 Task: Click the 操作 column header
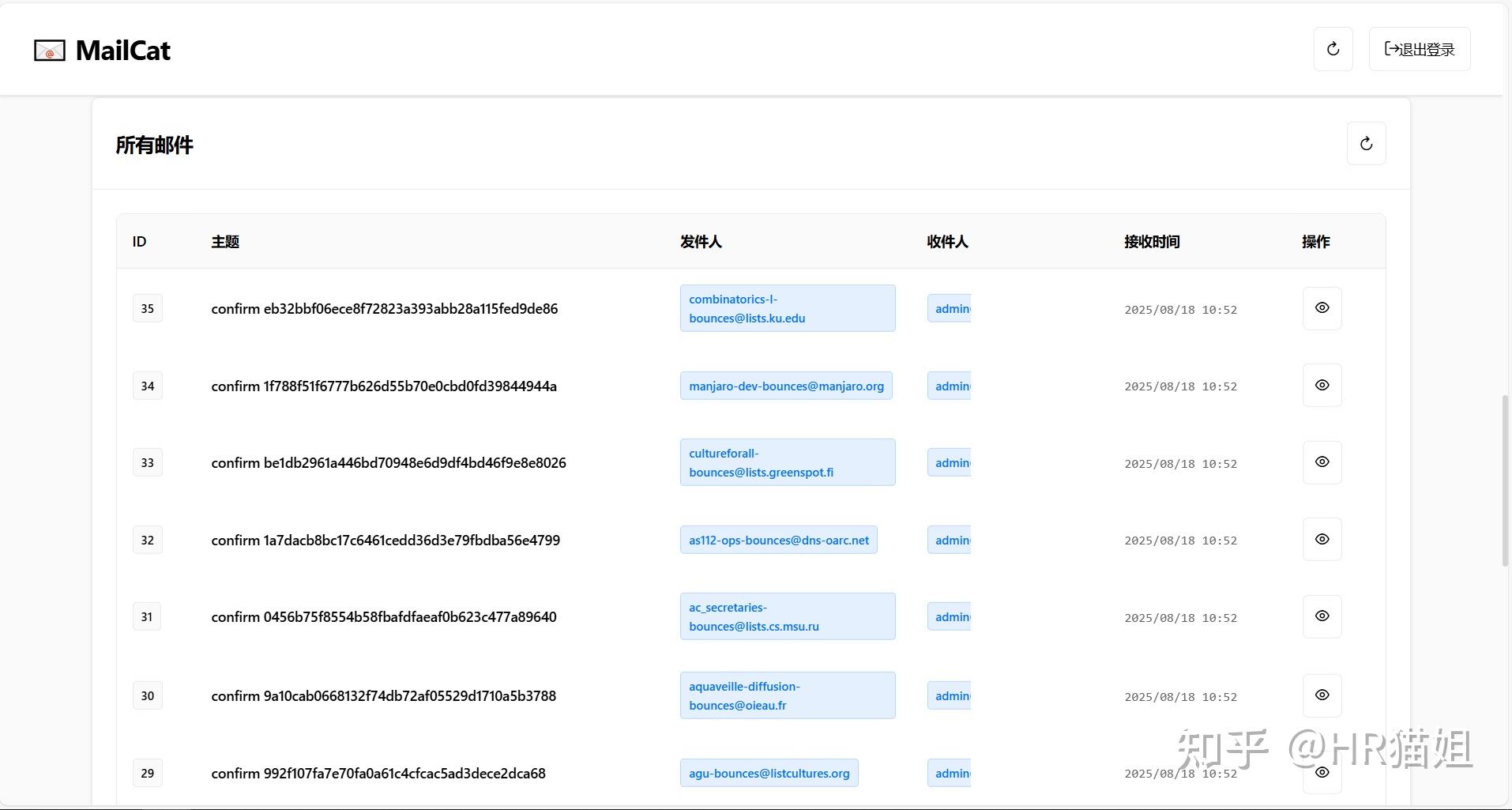coord(1316,242)
